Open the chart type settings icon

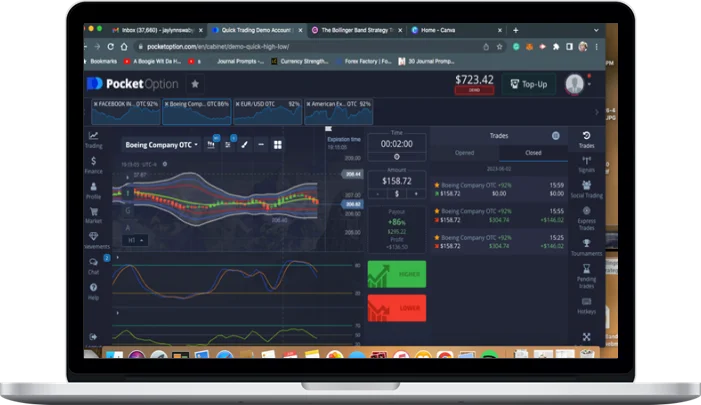tap(211, 144)
